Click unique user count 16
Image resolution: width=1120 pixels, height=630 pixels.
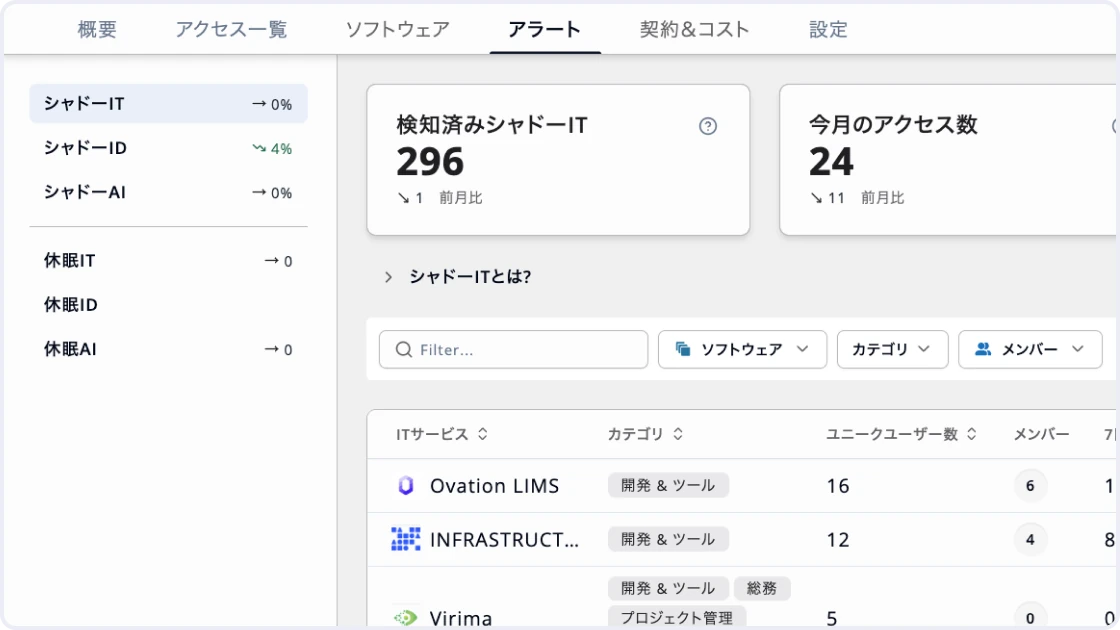(x=838, y=486)
